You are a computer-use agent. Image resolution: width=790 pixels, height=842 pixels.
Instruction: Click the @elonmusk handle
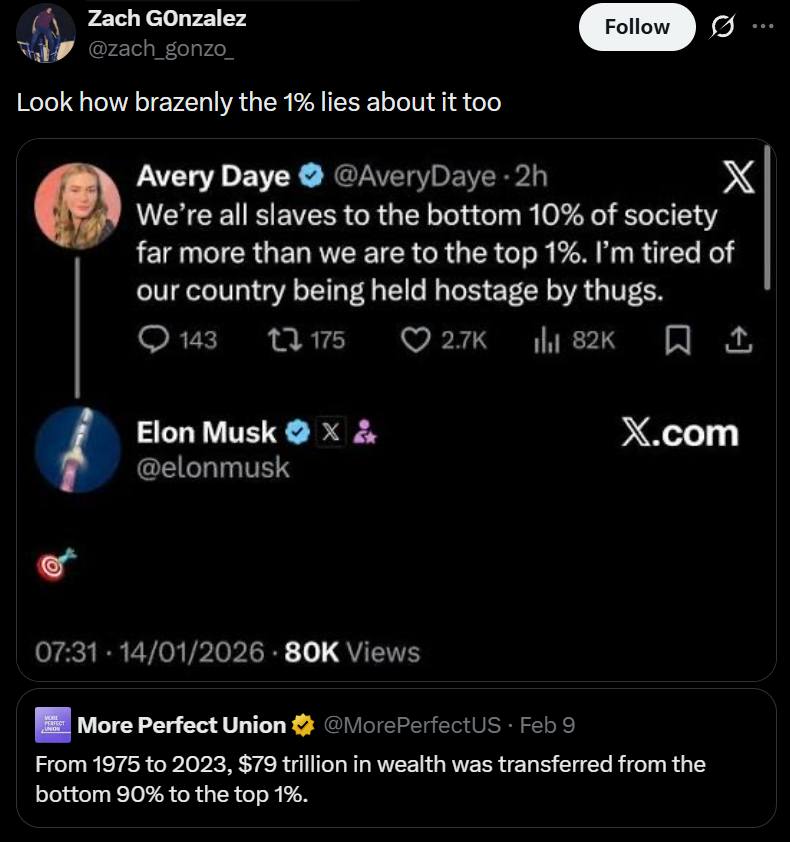212,466
